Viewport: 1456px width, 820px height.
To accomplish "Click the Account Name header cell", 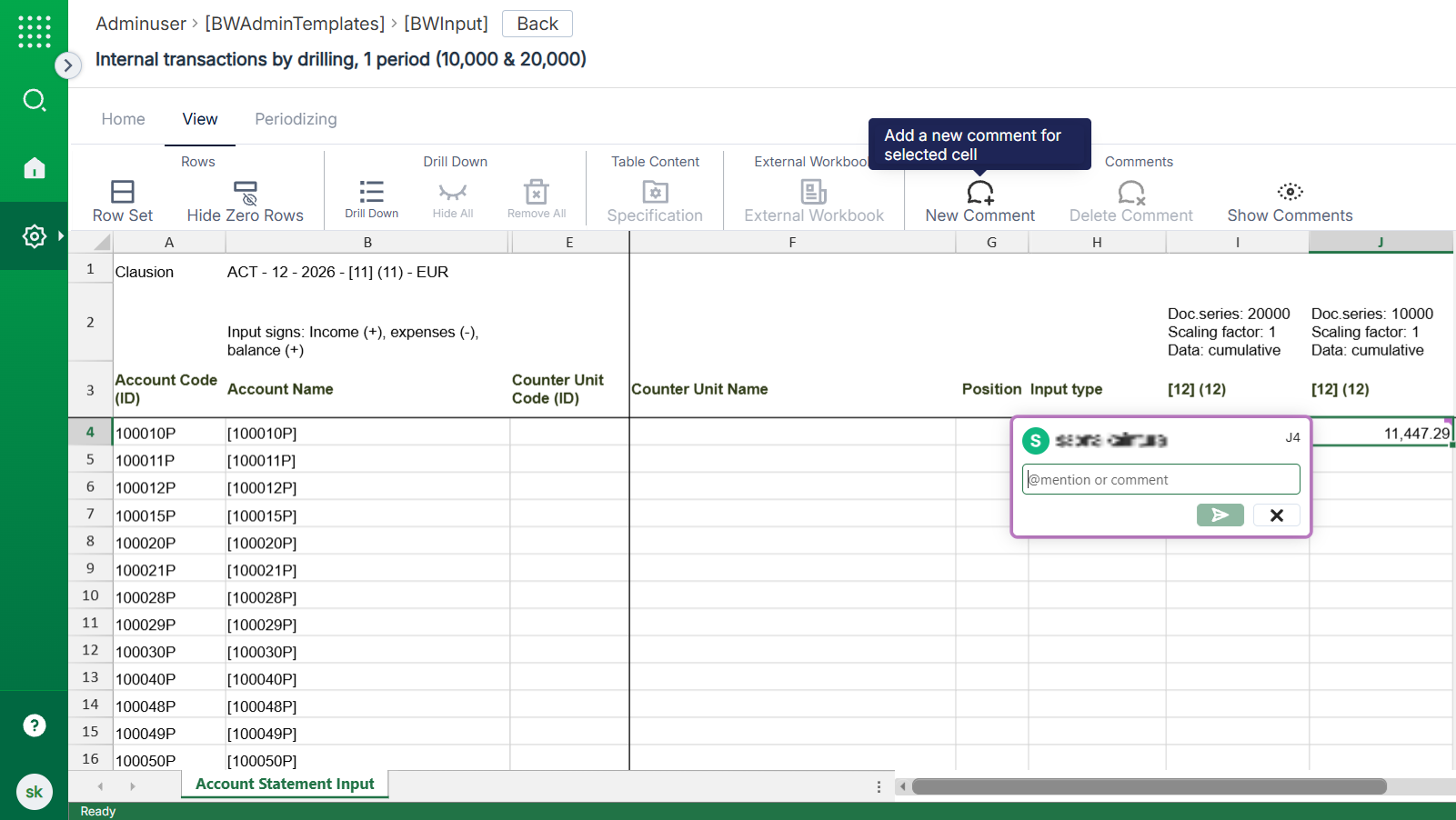I will [x=367, y=389].
